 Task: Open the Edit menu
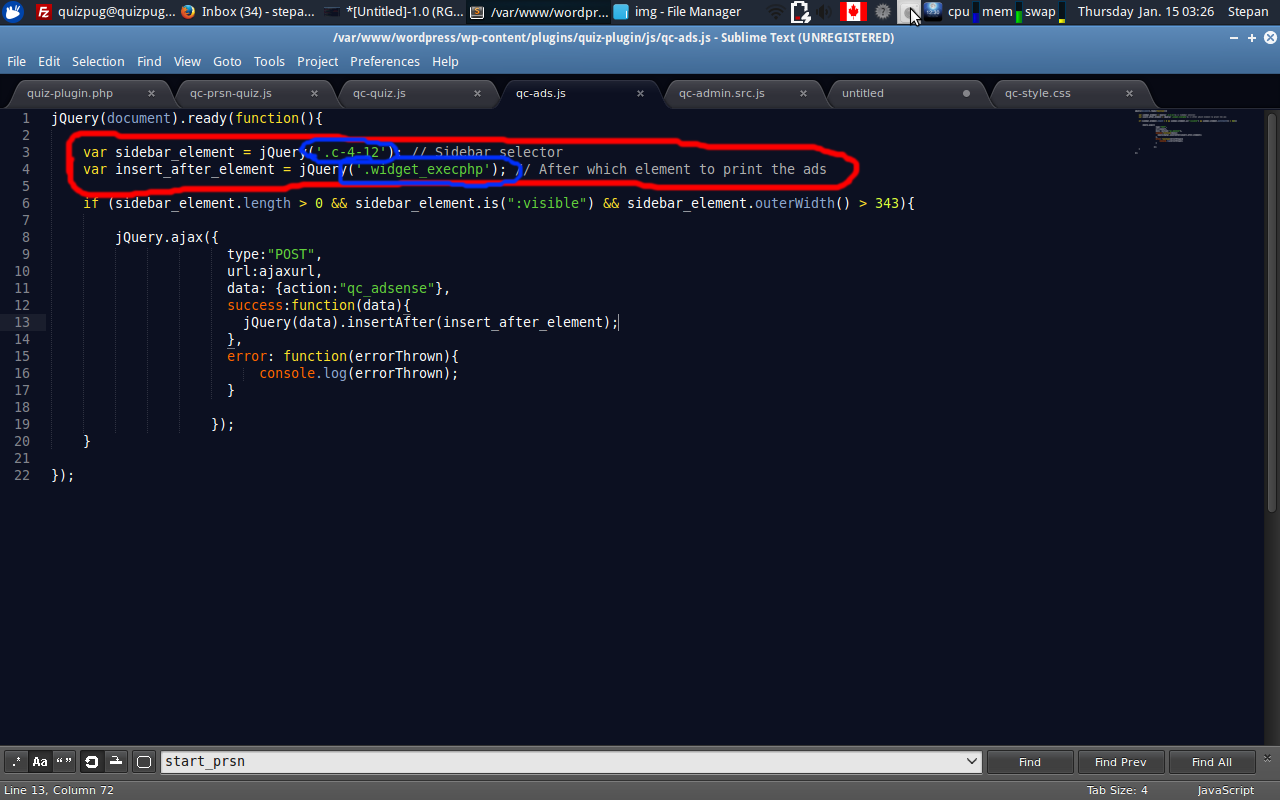pos(49,61)
